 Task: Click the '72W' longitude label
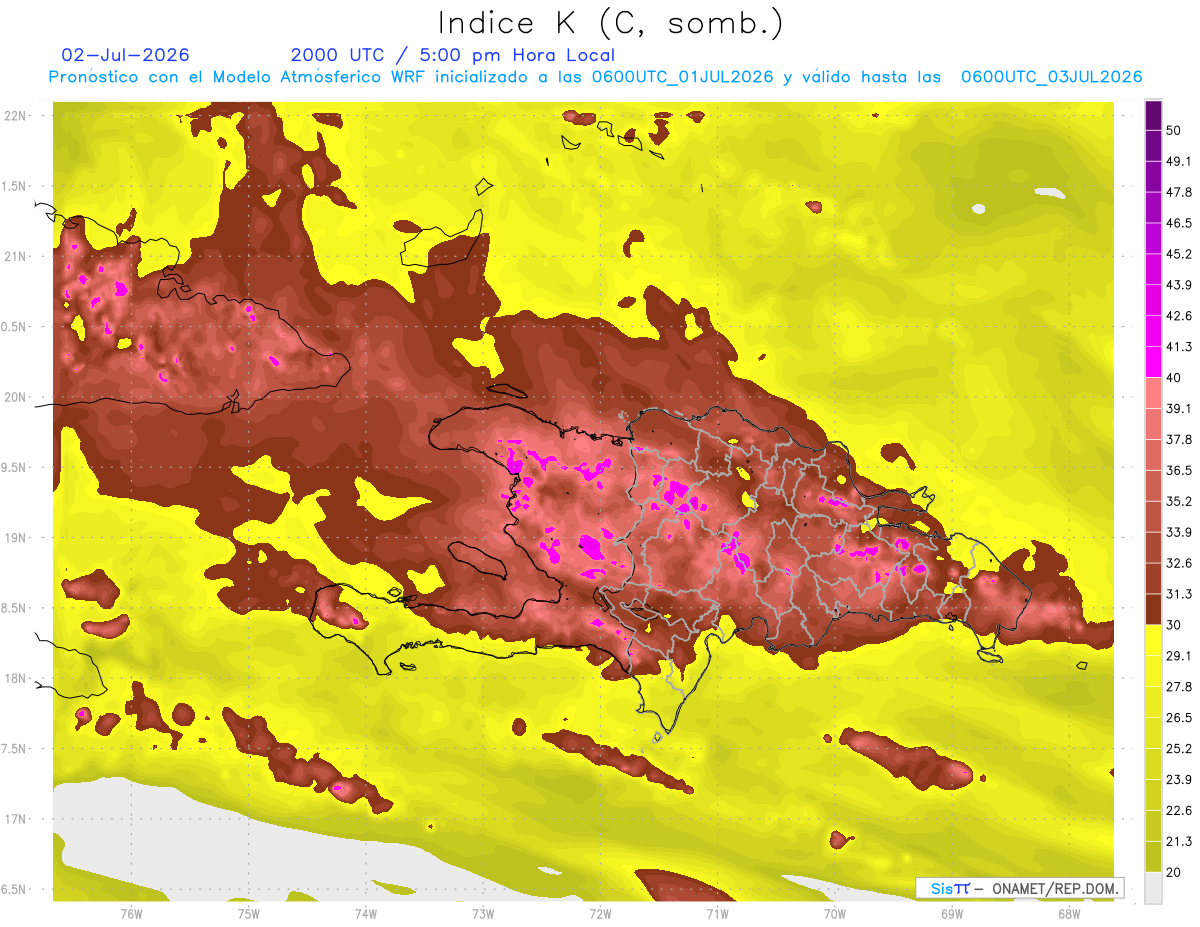coord(600,913)
